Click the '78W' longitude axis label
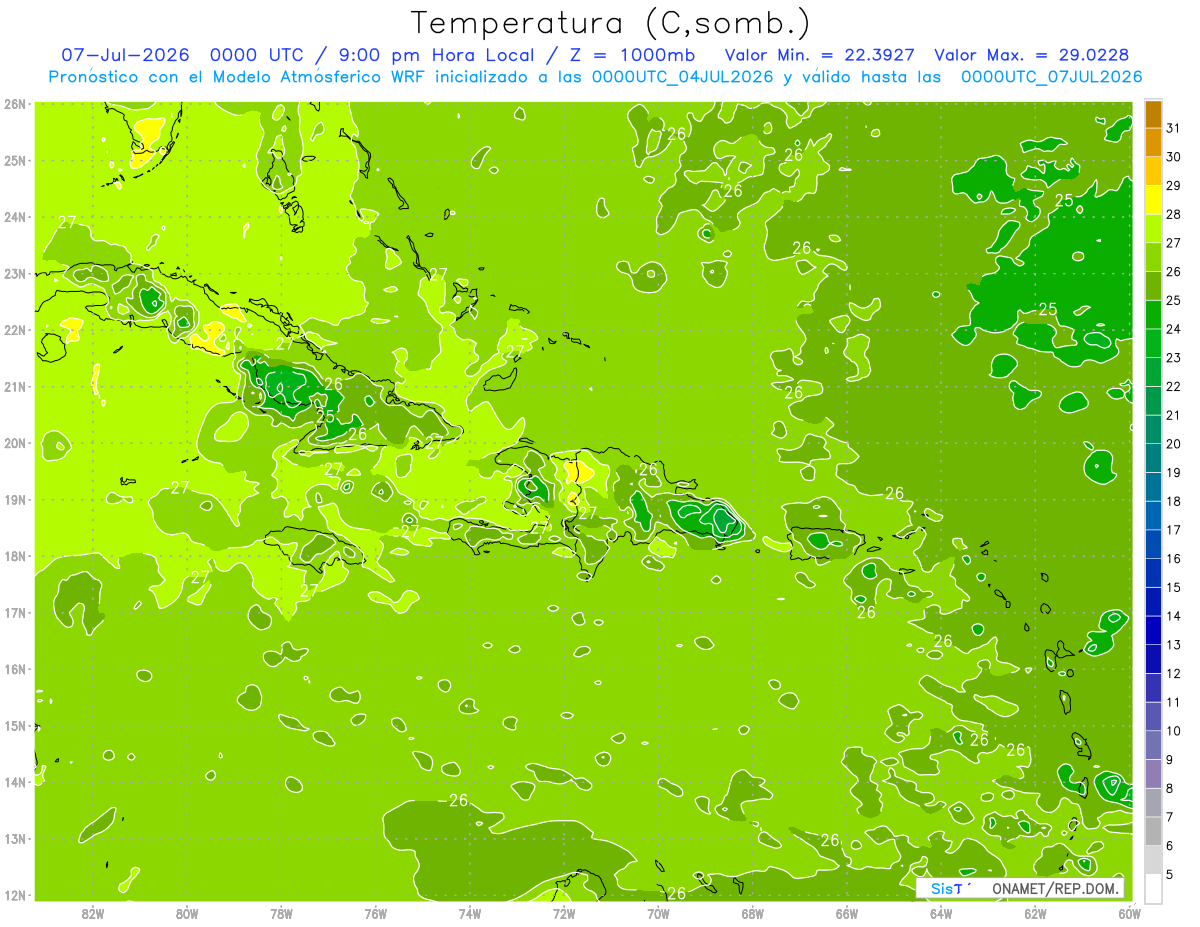1200x927 pixels. point(281,913)
